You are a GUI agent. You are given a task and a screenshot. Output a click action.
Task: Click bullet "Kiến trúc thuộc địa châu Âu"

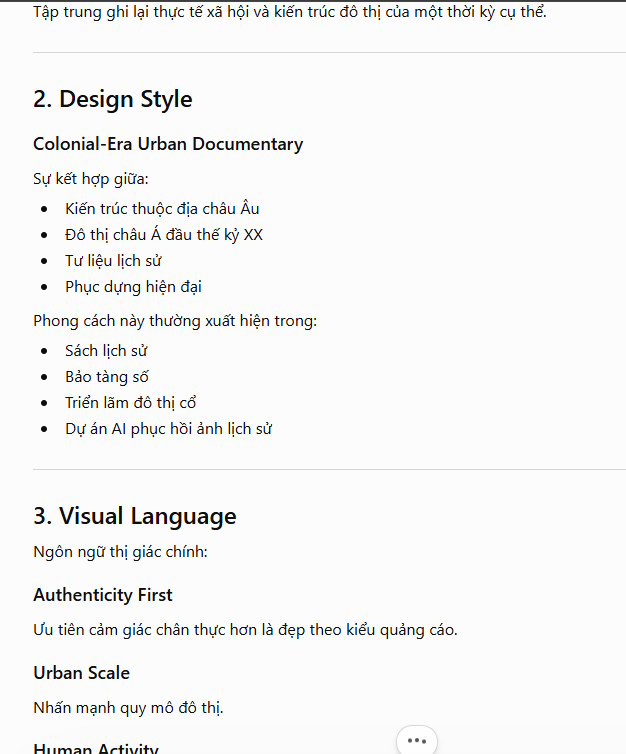point(162,209)
